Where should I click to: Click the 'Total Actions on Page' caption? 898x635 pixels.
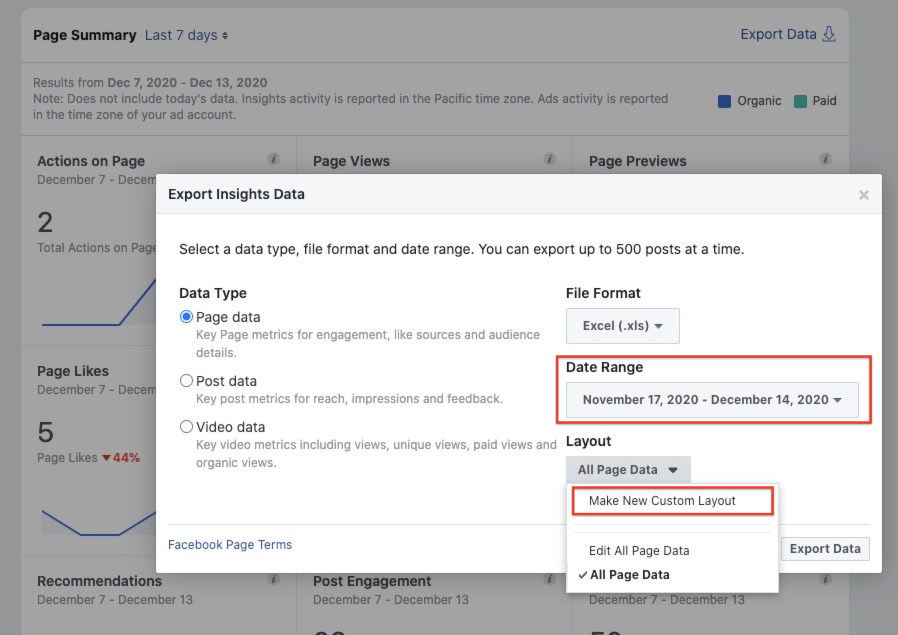point(96,248)
